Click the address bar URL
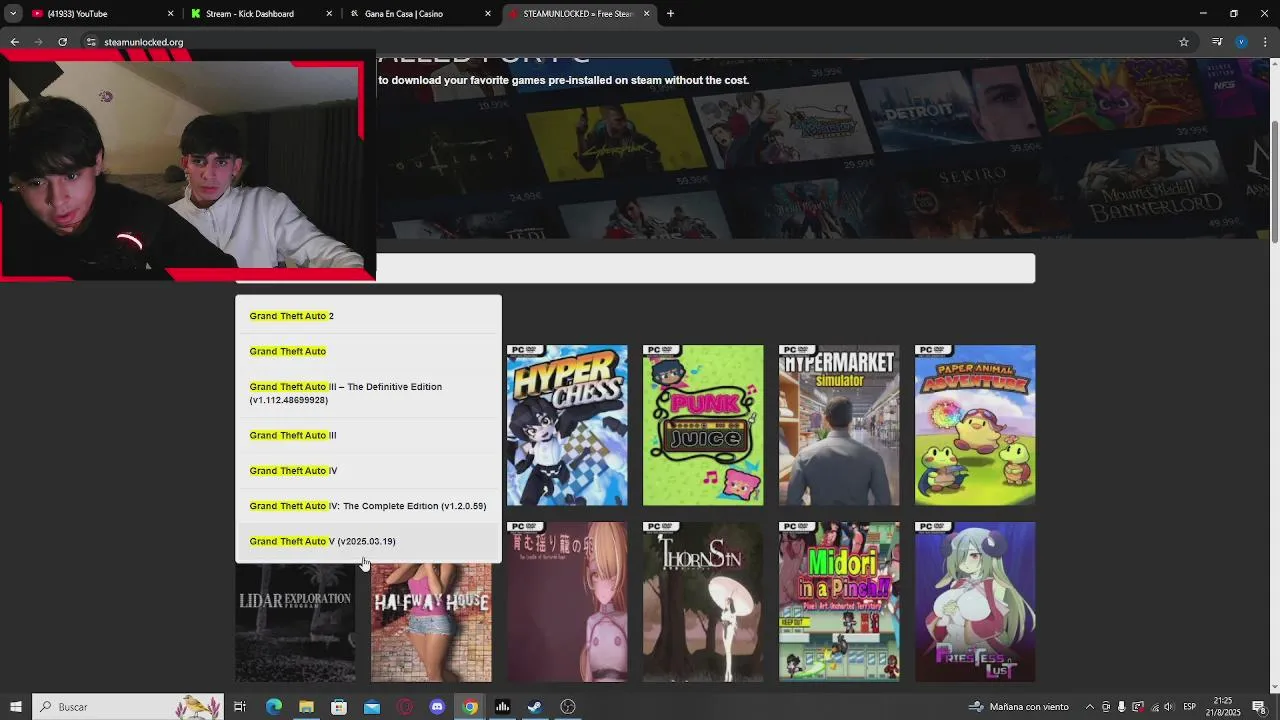Viewport: 1280px width, 720px height. point(143,42)
